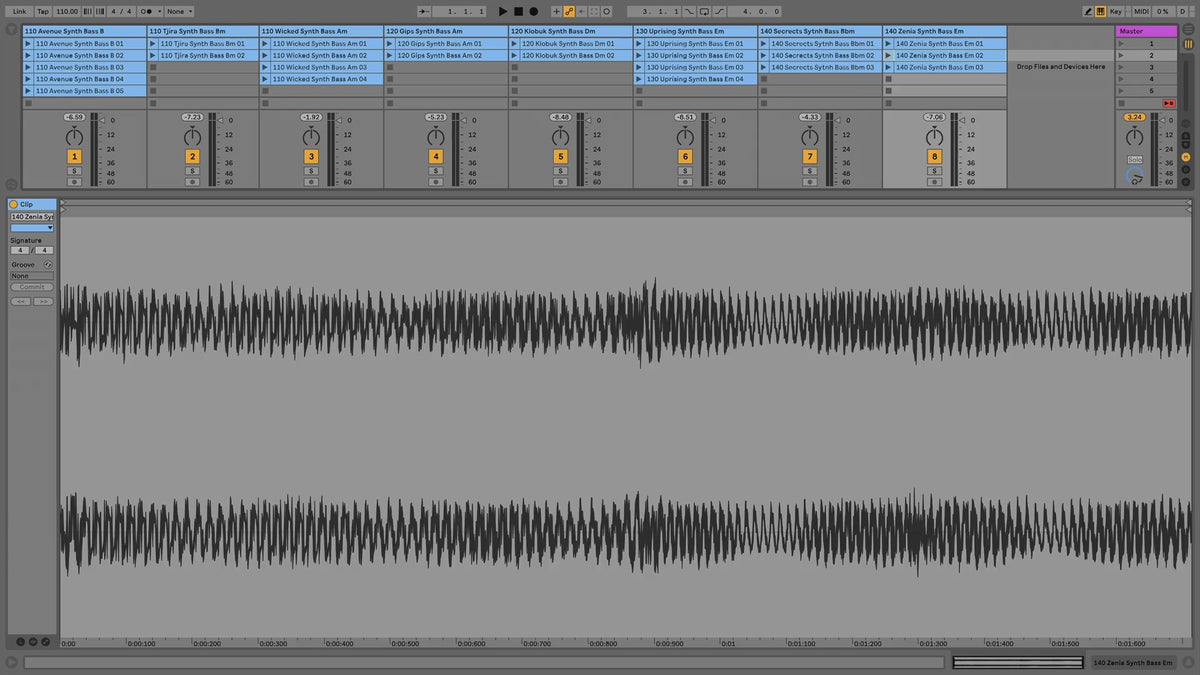Screen dimensions: 1200x675
Task: Open the quantization menu showing None
Action: [179, 11]
